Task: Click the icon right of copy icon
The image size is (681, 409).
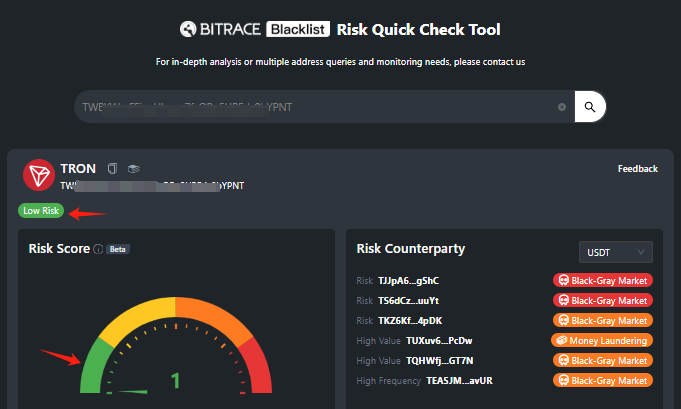Action: pos(134,168)
